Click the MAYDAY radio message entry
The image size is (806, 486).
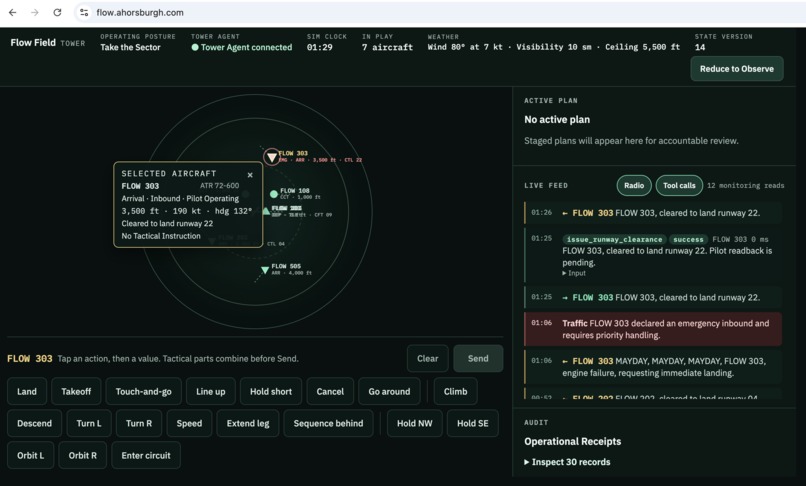[x=653, y=367]
